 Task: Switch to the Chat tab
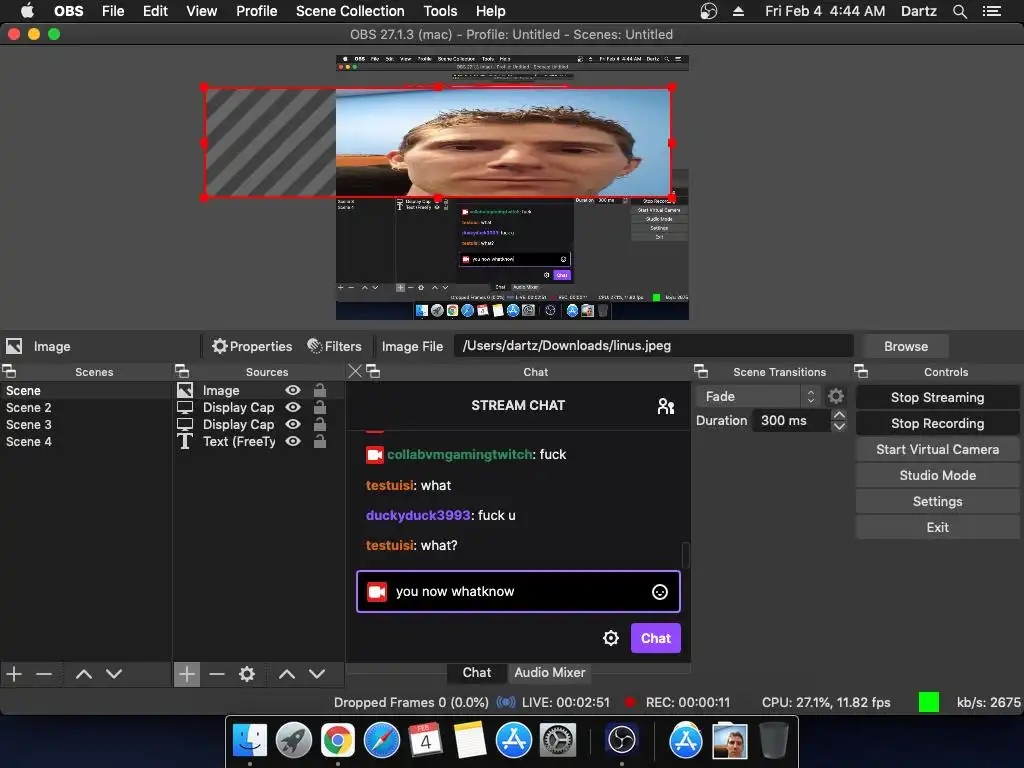coord(477,673)
